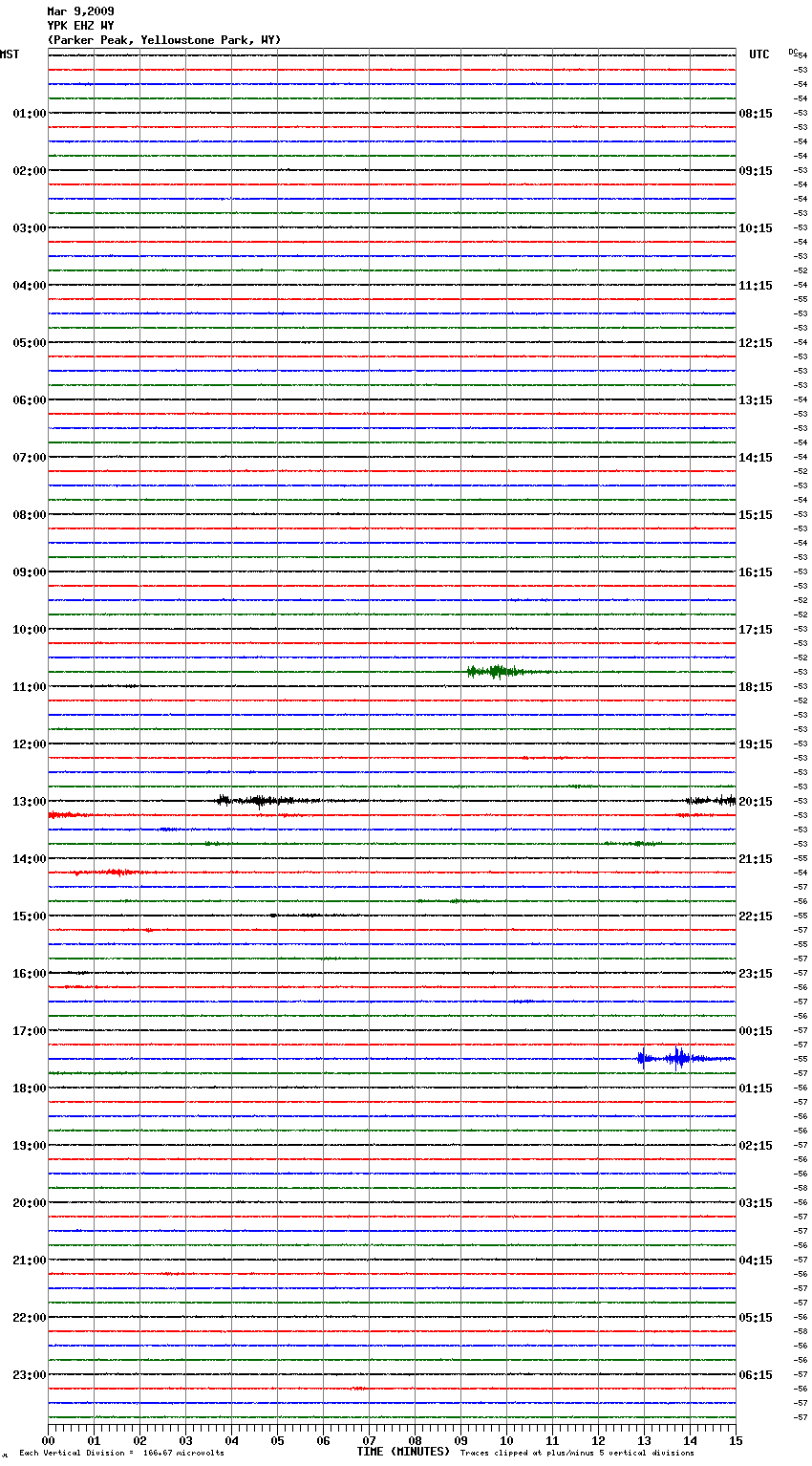This screenshot has width=812, height=1466.
Task: Click the "TIME (MINUTES)" axis title
Action: 403,1452
